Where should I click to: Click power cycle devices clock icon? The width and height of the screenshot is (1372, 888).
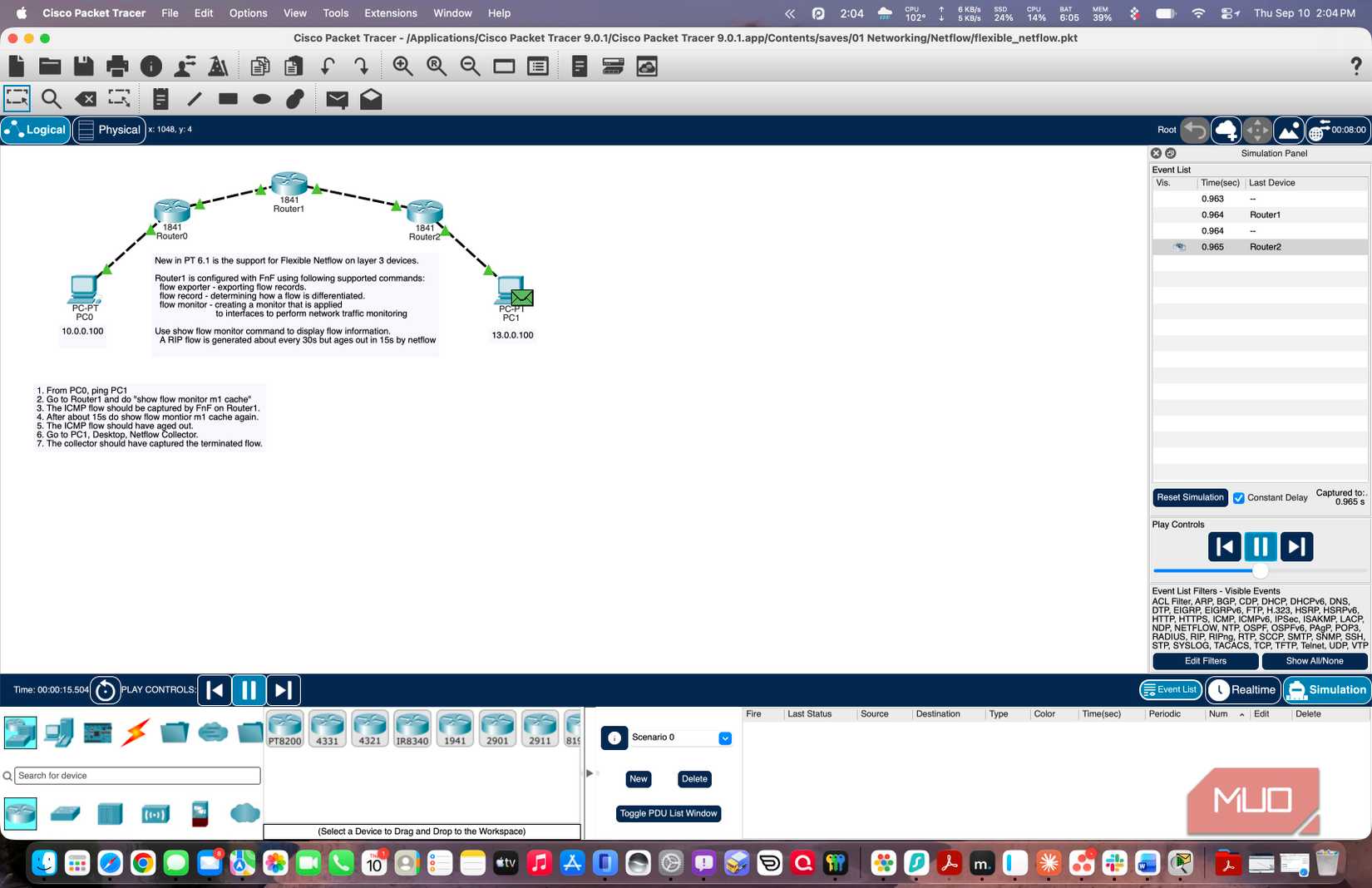tap(105, 690)
